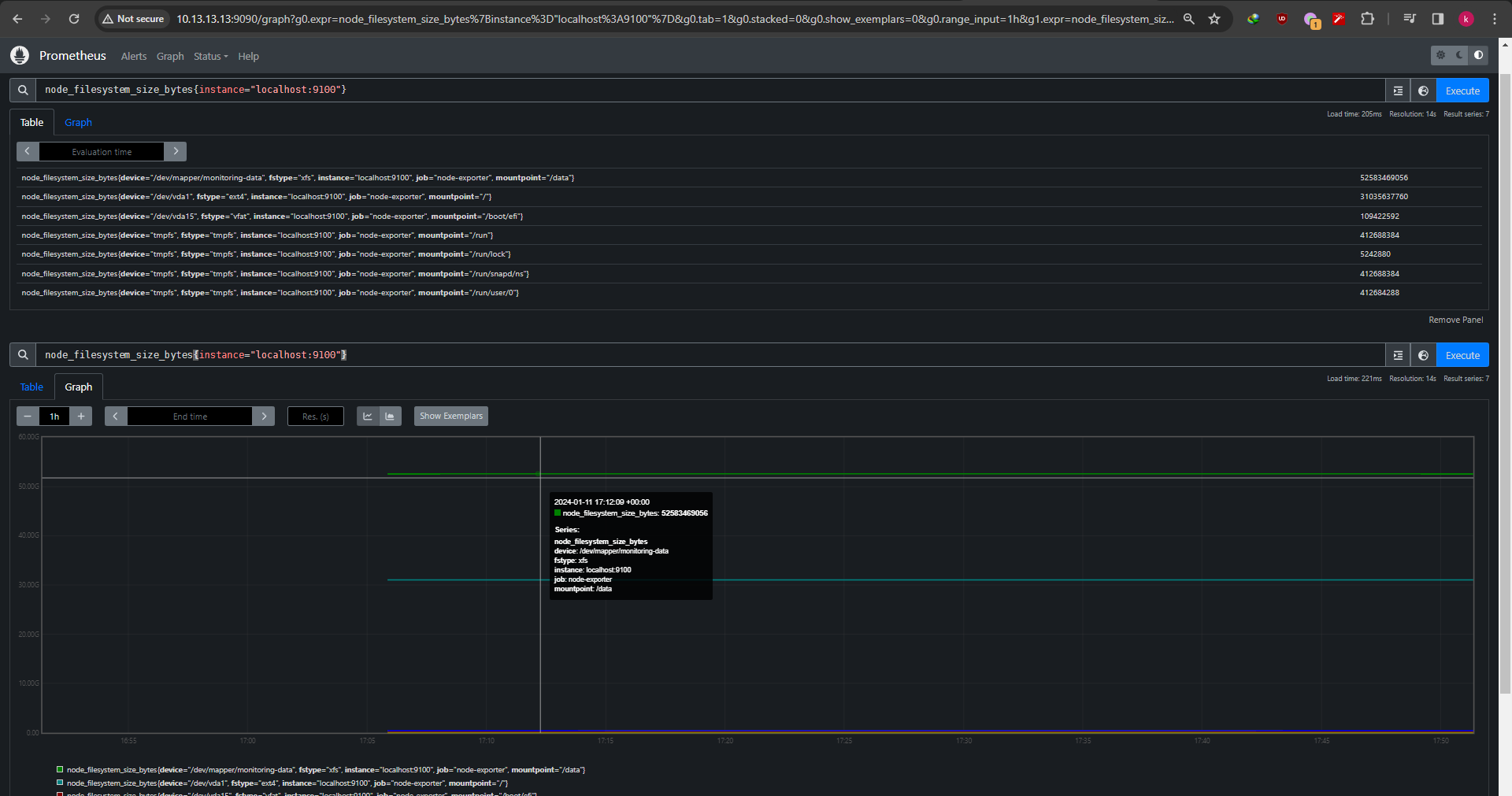
Task: Open metrics explorer globe icon in second panel
Action: click(x=1423, y=355)
